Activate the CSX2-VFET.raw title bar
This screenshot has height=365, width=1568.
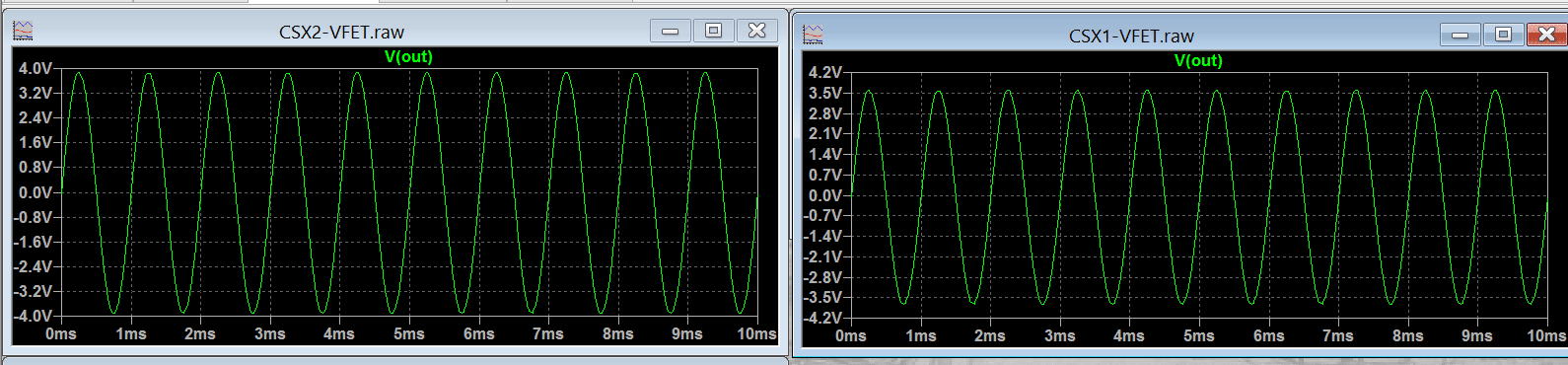click(341, 32)
